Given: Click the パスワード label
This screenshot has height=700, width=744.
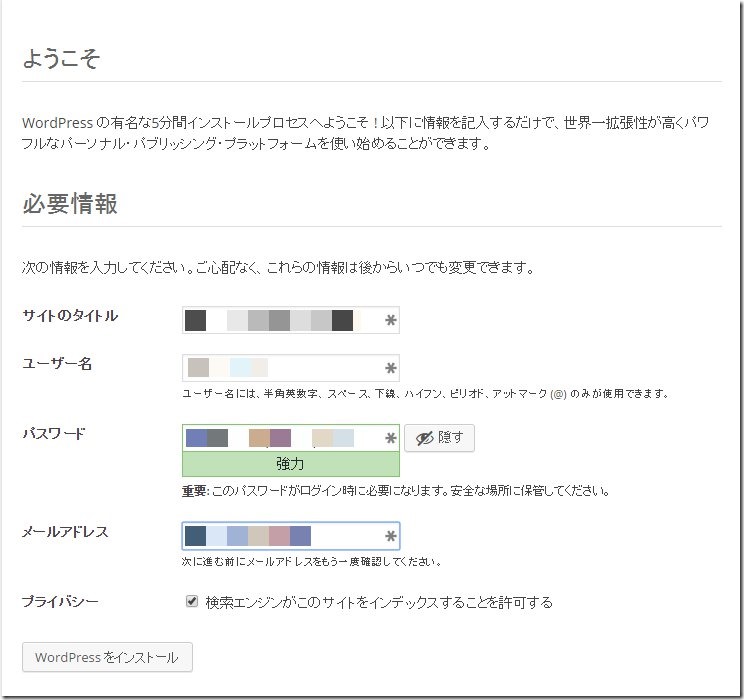Looking at the screenshot, I should pos(54,433).
